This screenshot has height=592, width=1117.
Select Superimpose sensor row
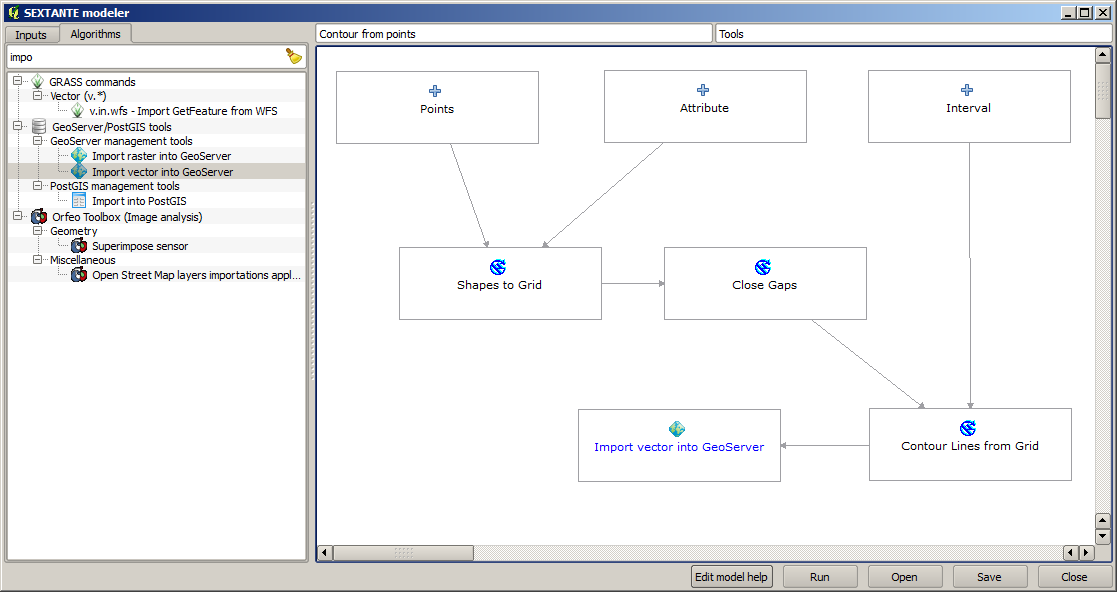140,246
